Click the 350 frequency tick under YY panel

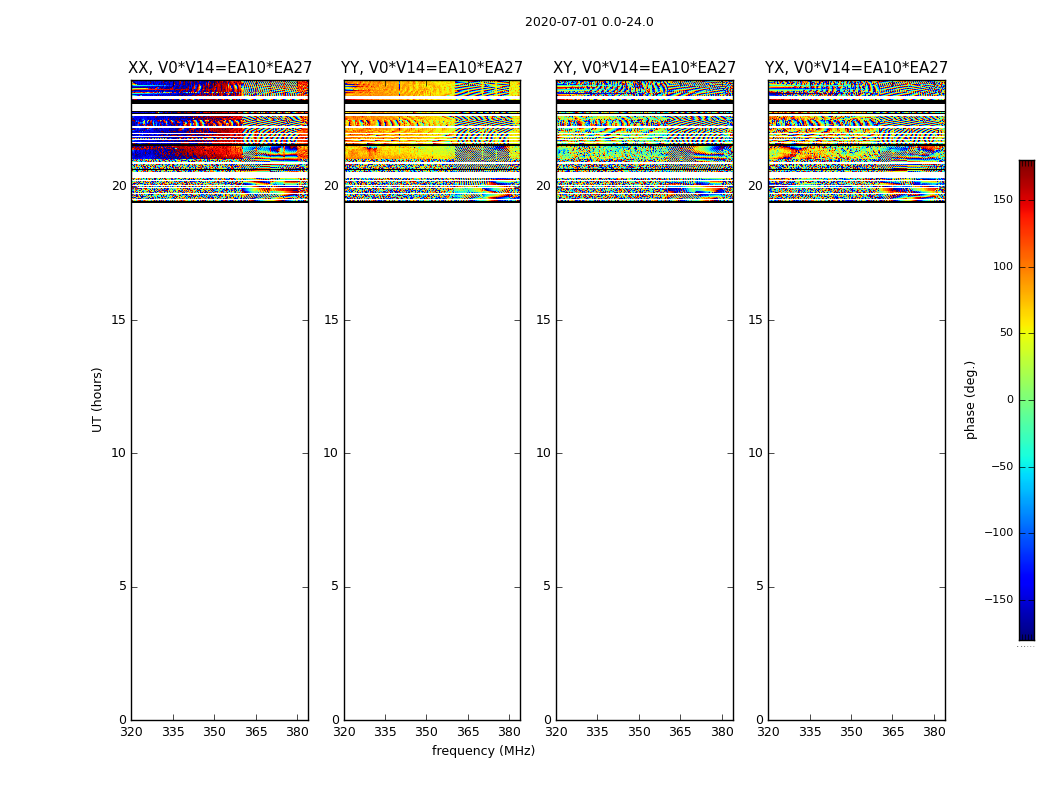tap(426, 732)
